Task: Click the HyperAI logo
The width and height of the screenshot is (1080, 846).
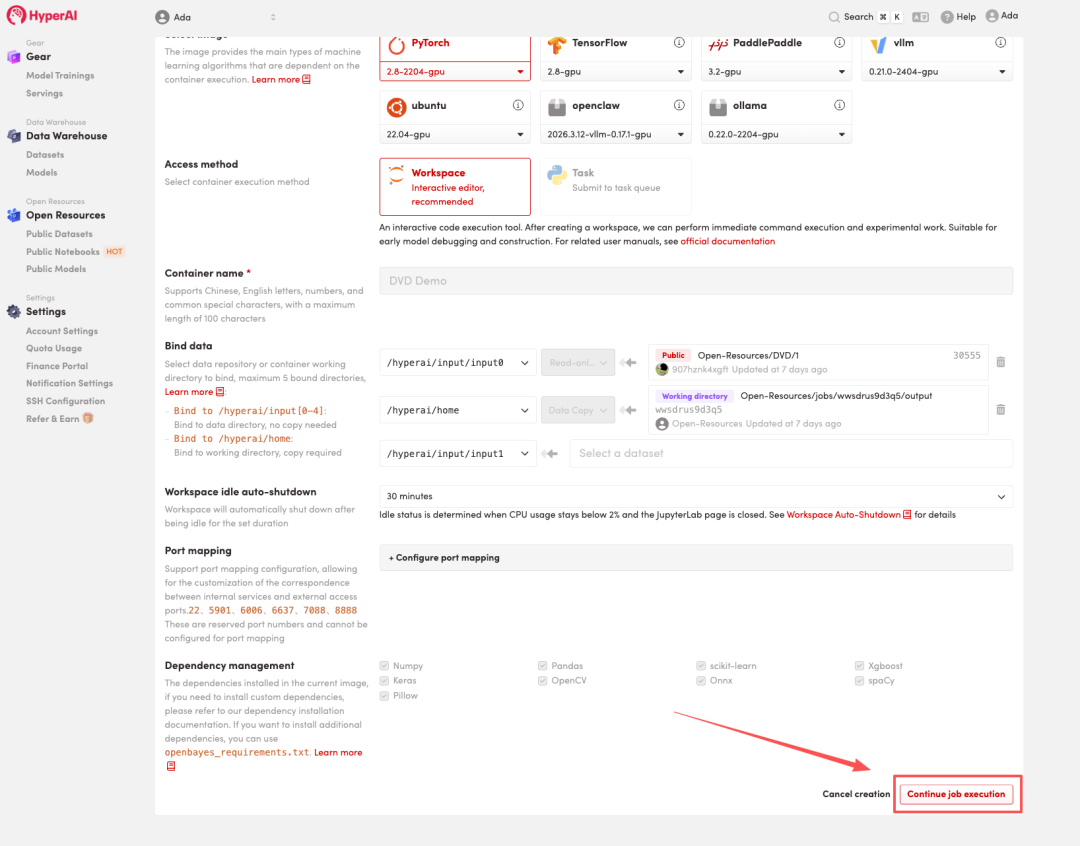Action: (x=42, y=15)
